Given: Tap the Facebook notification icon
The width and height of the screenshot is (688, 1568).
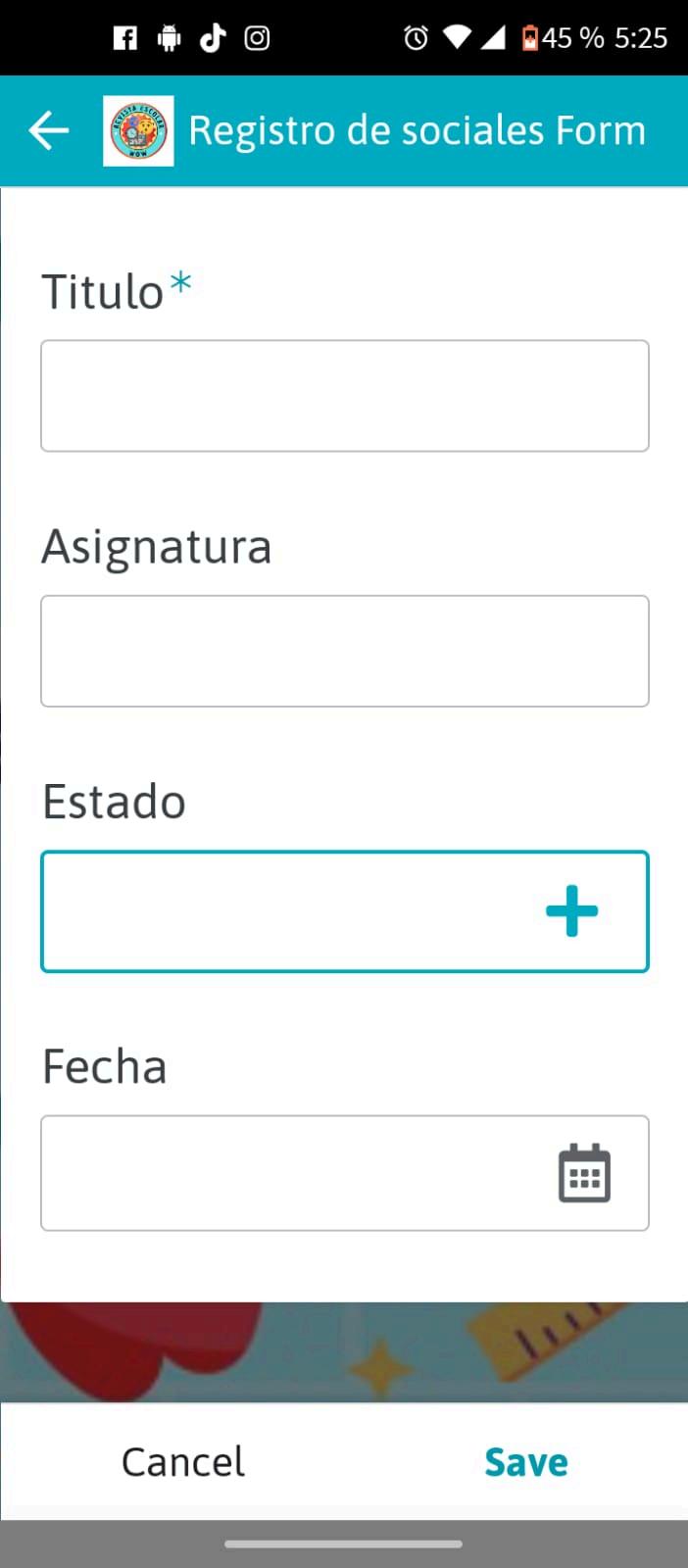Looking at the screenshot, I should click(125, 38).
